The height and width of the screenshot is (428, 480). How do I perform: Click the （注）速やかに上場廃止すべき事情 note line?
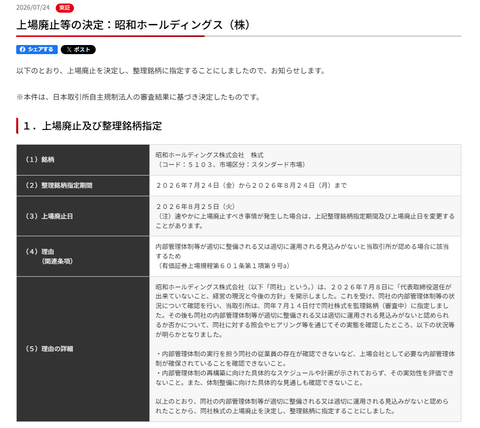[x=305, y=221]
